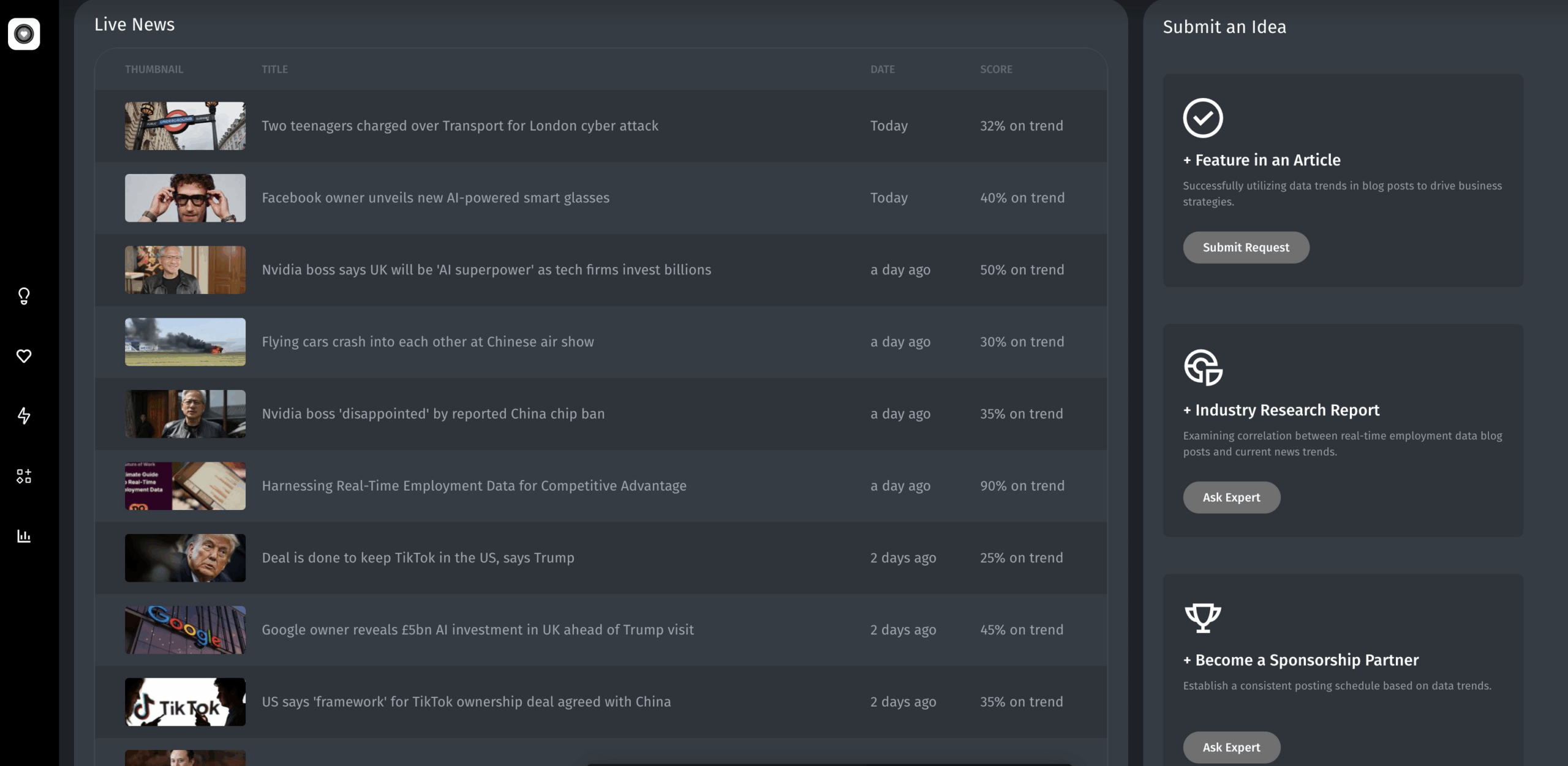The image size is (1568, 766).
Task: Click the '32% on trend' score
Action: 1022,126
